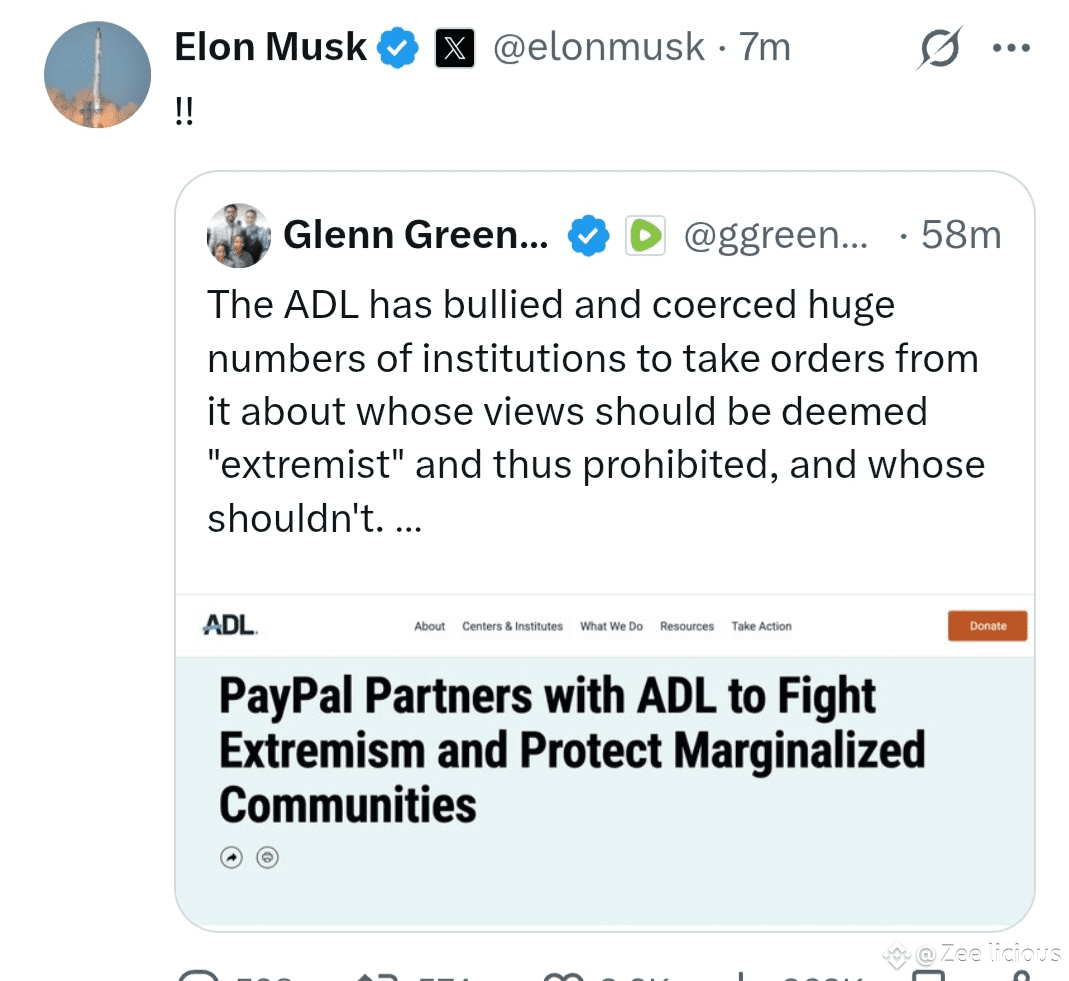
Task: Click the Take Action nav item
Action: (761, 626)
